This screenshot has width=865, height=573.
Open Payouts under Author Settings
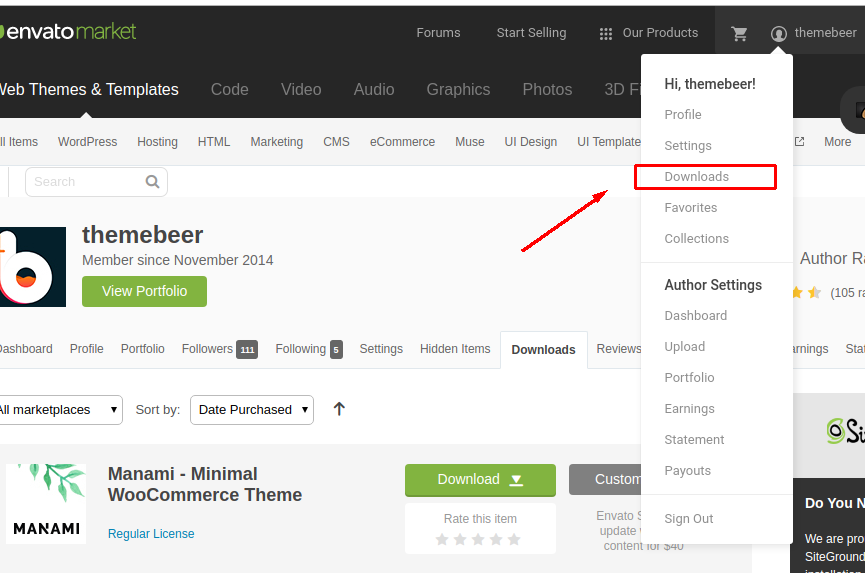click(687, 471)
